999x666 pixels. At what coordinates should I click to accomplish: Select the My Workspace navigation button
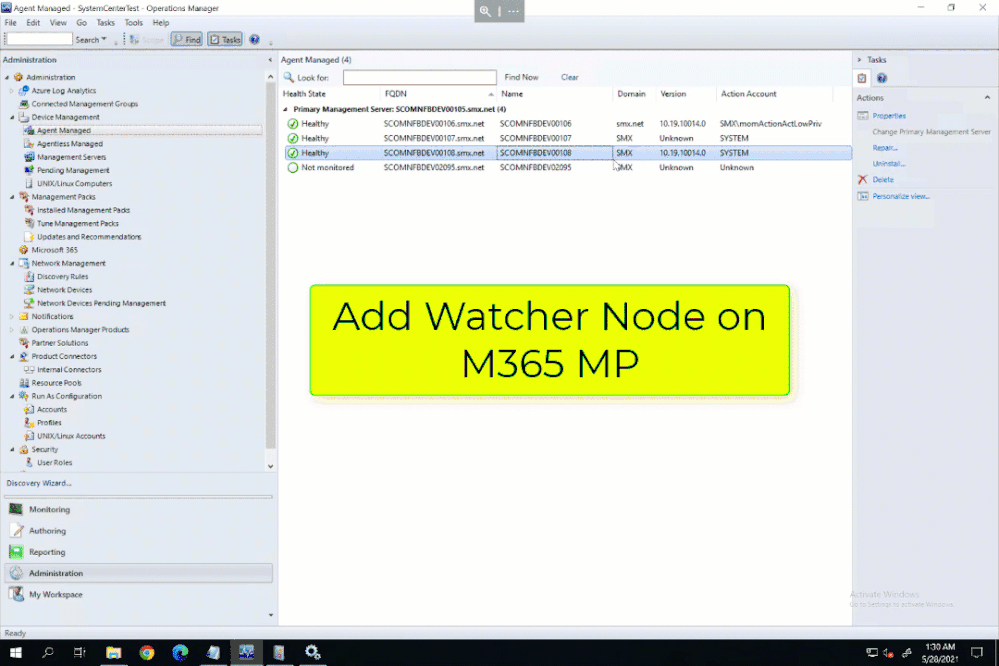(x=139, y=595)
